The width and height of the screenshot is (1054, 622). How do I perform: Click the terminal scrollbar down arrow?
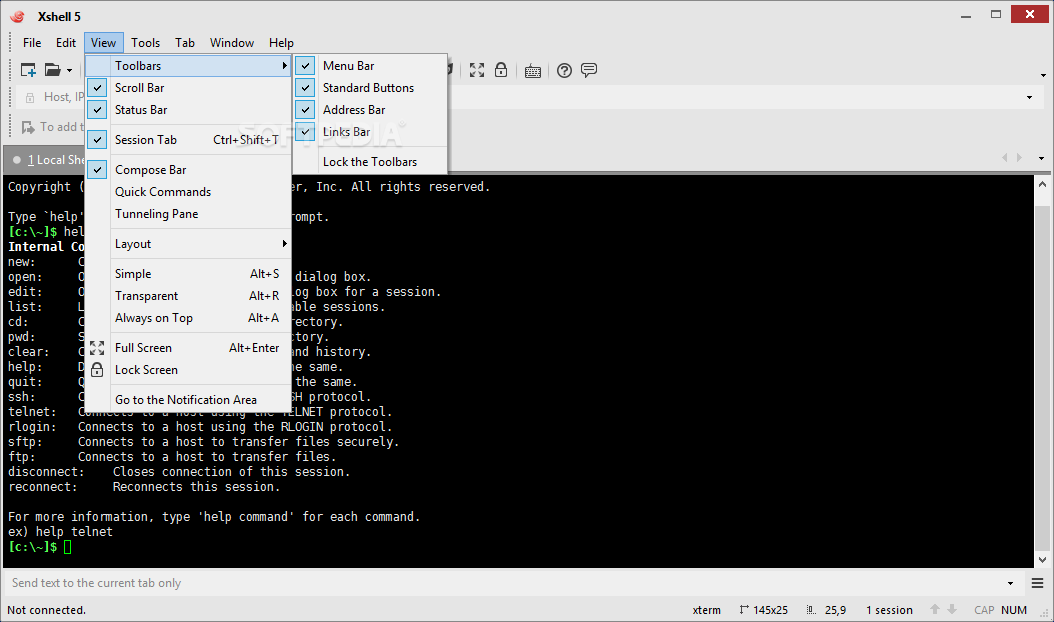coord(1043,559)
